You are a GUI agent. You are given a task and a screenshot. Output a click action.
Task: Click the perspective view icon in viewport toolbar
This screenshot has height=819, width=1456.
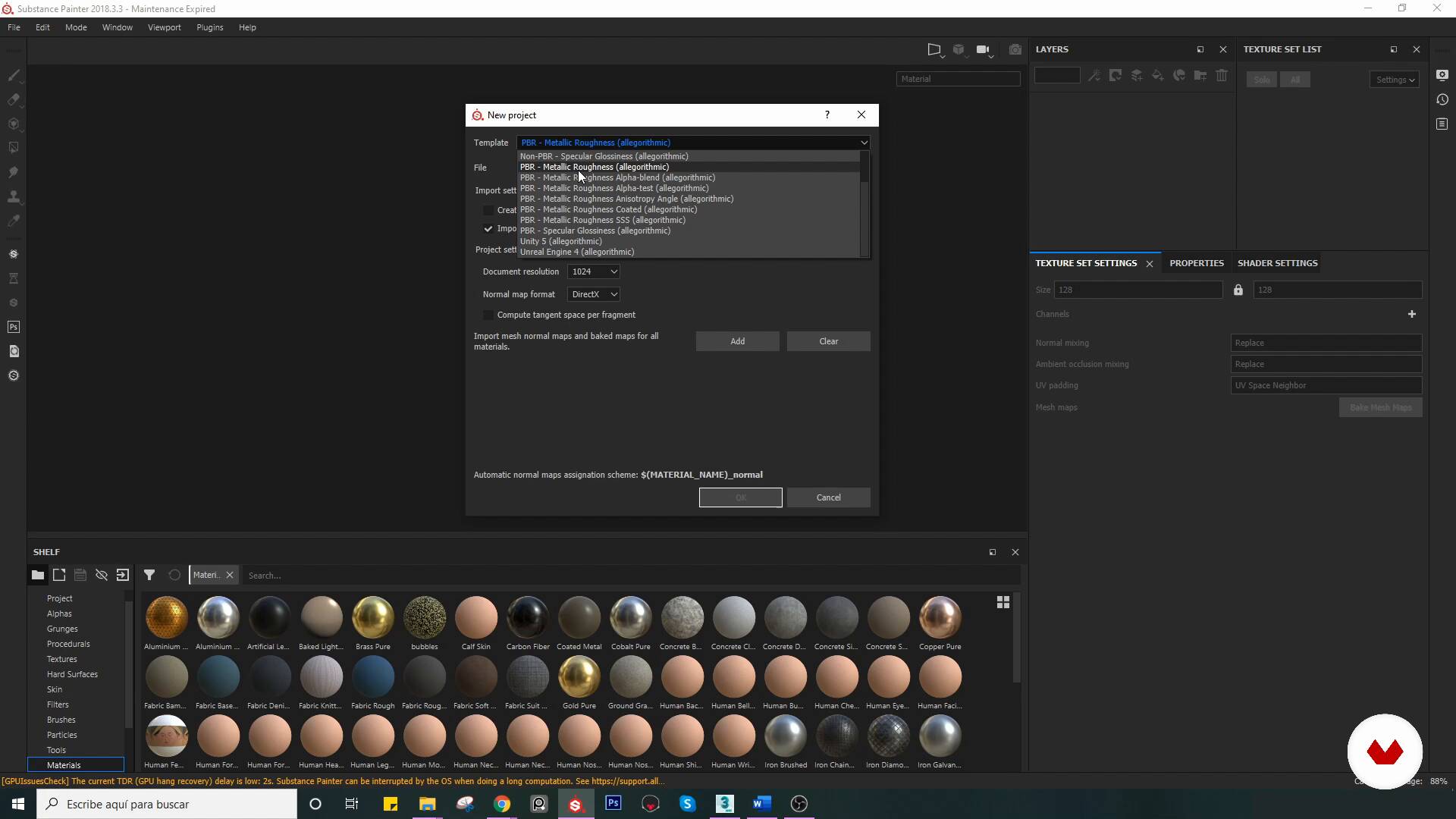(x=935, y=49)
